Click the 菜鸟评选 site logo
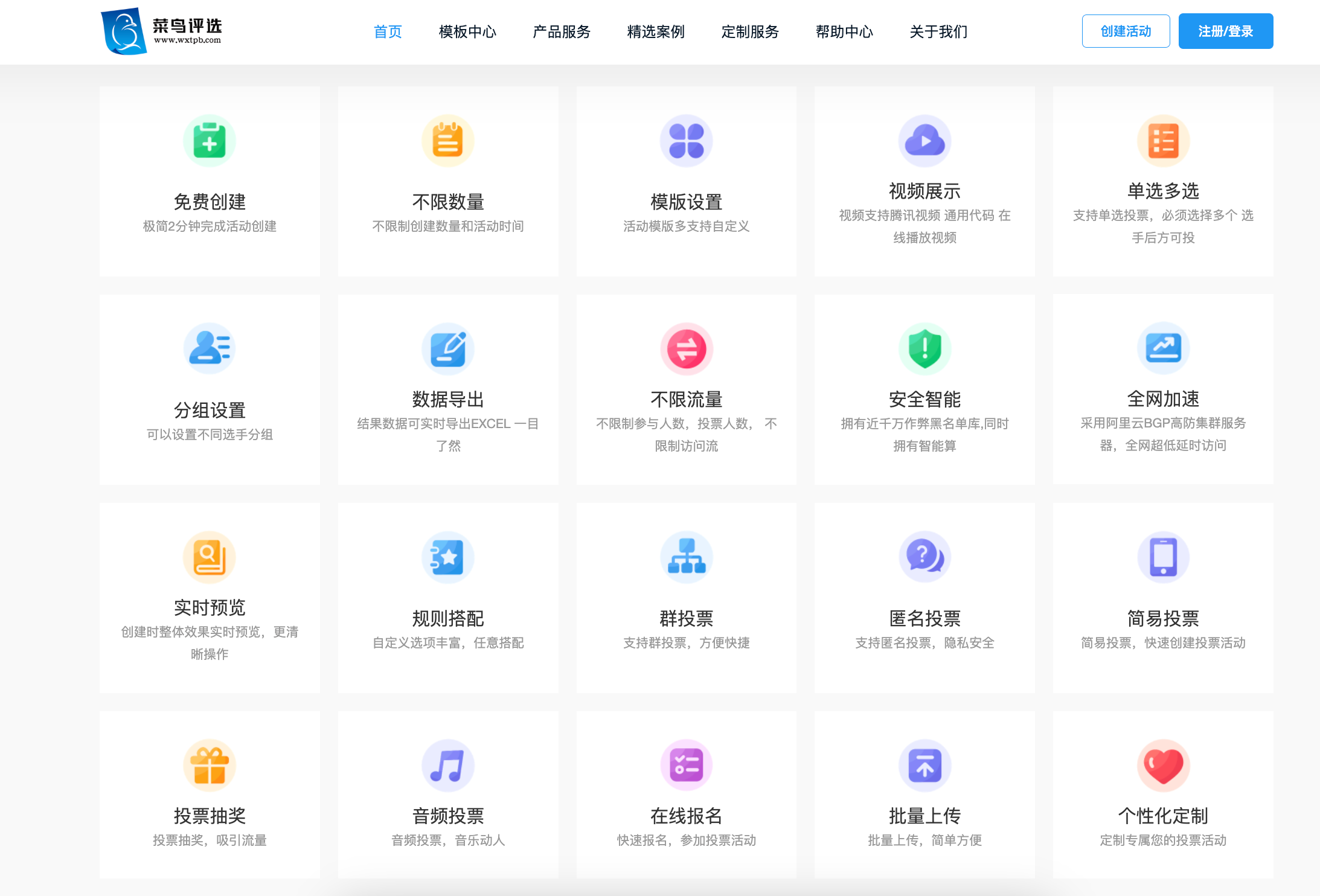Screen dimensions: 1320x896 pos(162,31)
